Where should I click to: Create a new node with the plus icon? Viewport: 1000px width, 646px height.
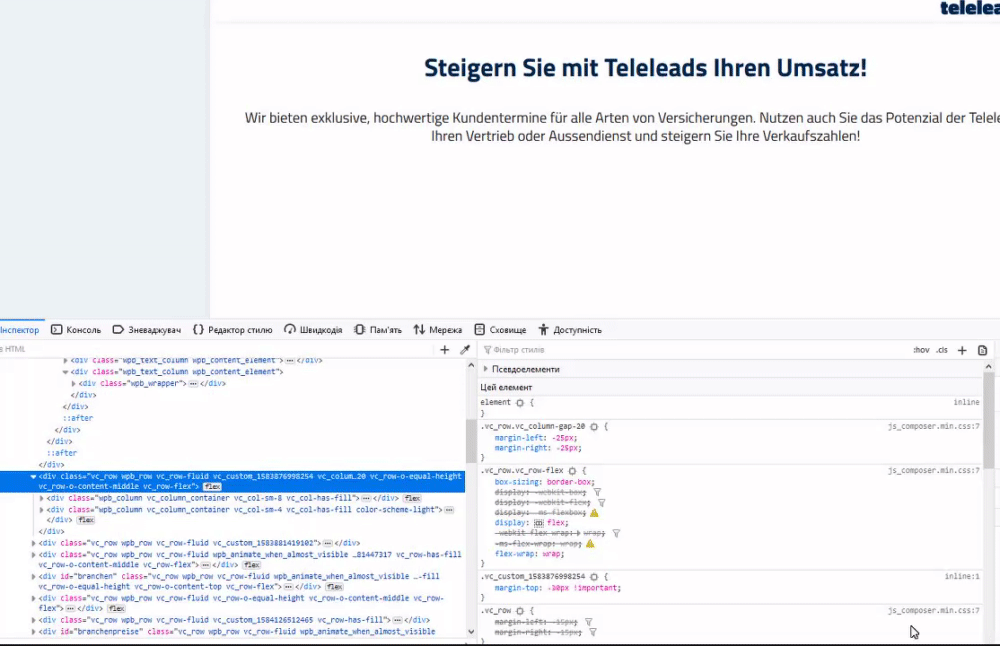pos(445,349)
